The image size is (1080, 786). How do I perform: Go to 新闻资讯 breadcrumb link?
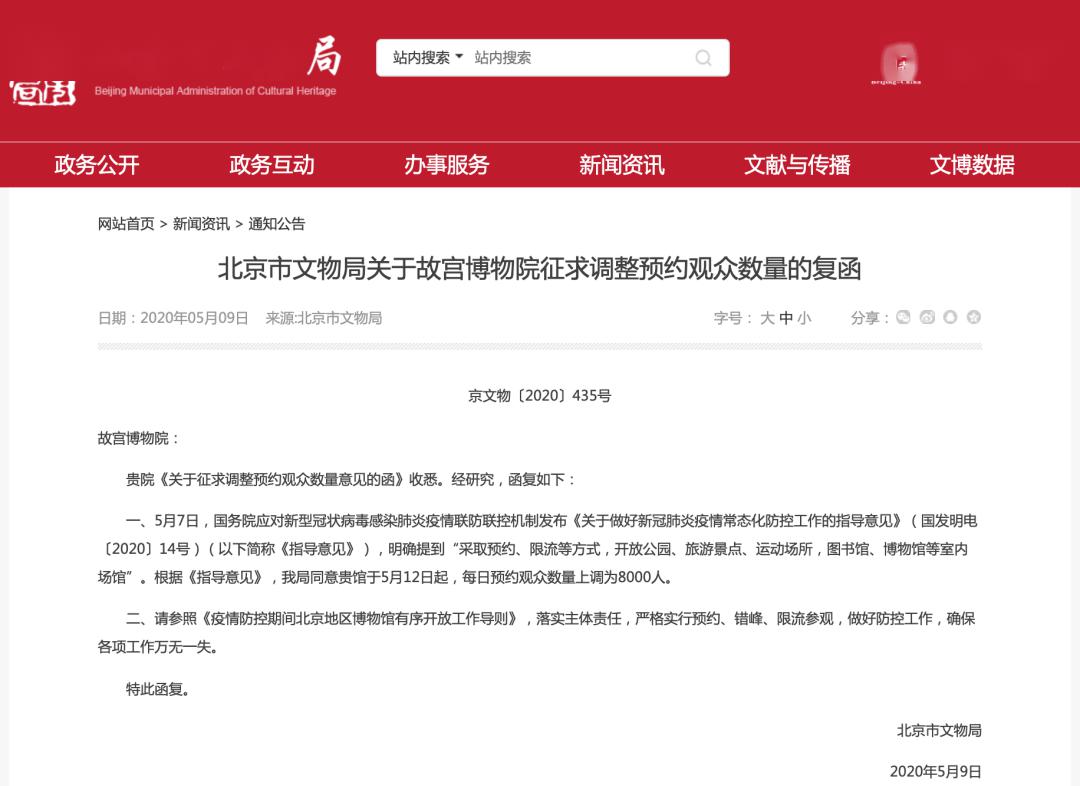click(201, 224)
